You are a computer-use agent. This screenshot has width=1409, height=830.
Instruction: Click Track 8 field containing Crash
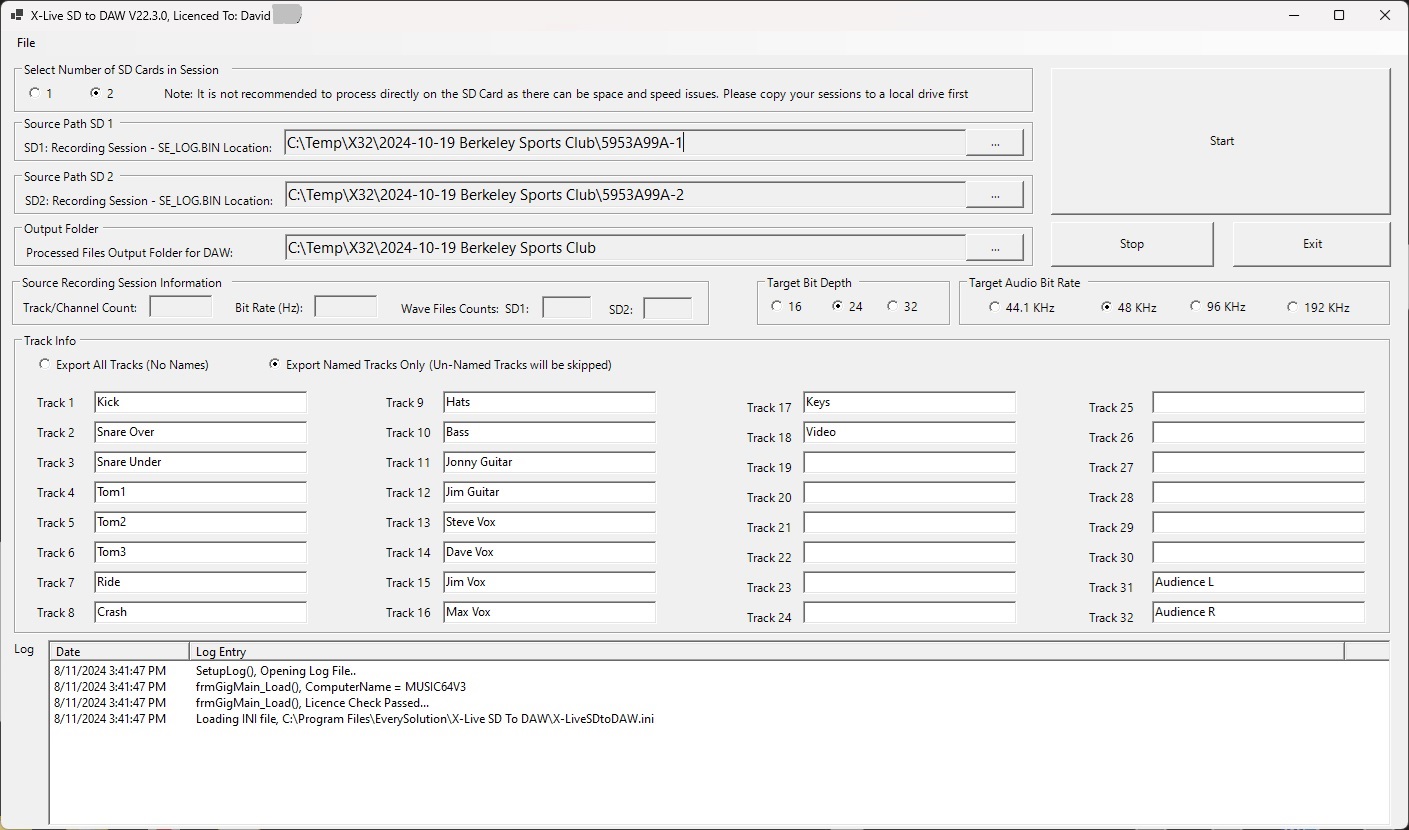point(200,612)
